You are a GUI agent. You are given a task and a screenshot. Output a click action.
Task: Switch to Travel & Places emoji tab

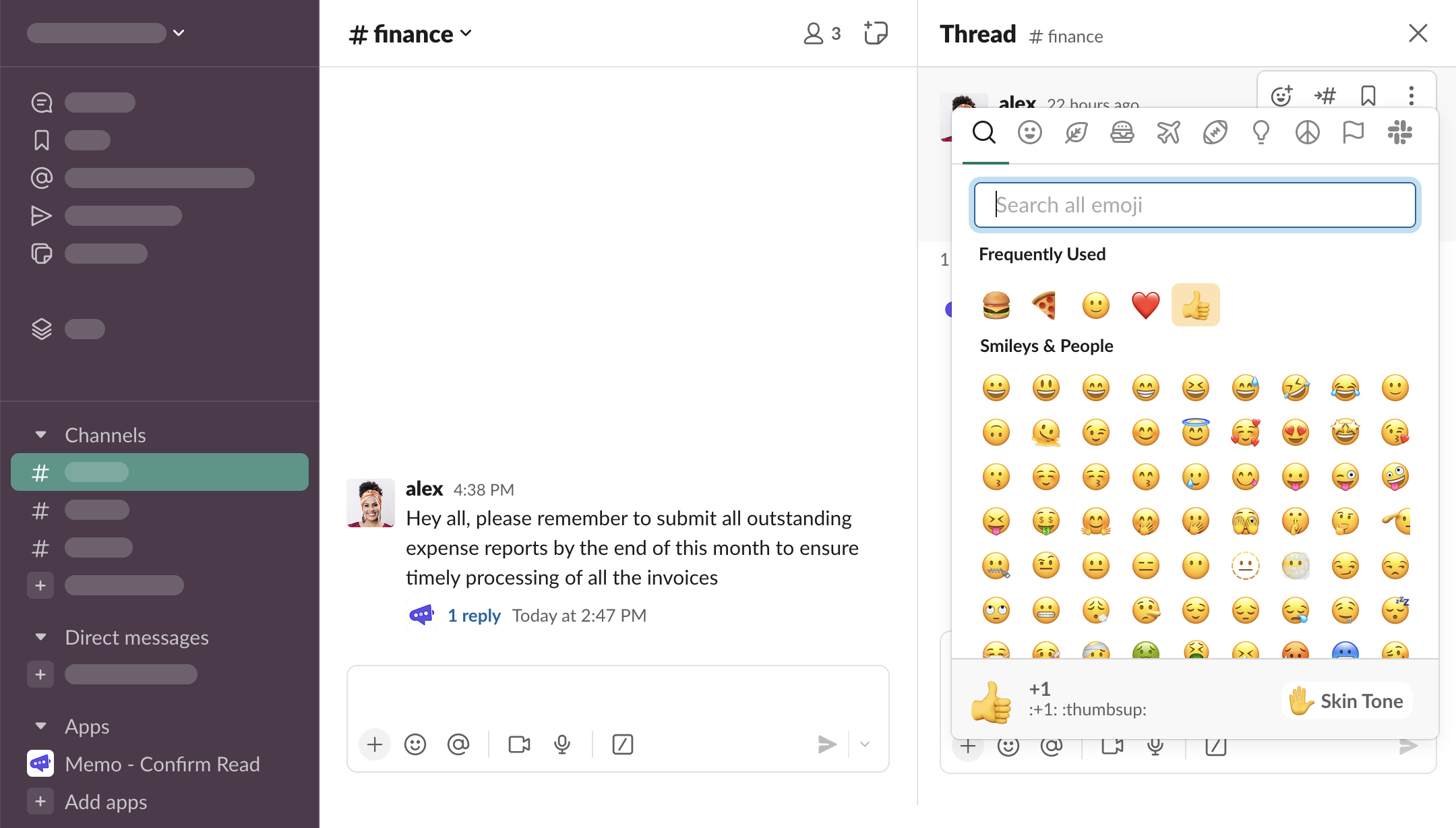(x=1168, y=133)
